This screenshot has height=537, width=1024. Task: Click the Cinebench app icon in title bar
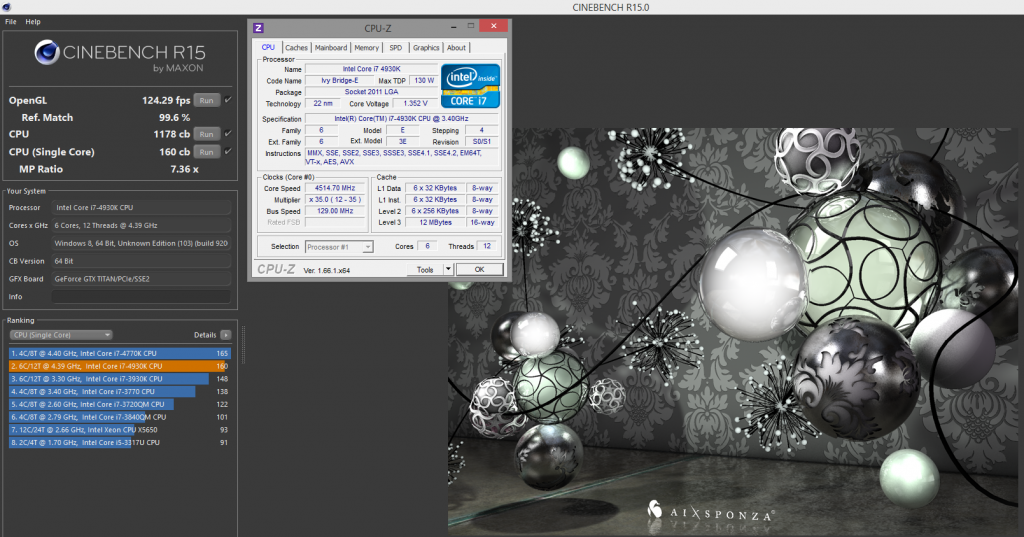click(6, 7)
